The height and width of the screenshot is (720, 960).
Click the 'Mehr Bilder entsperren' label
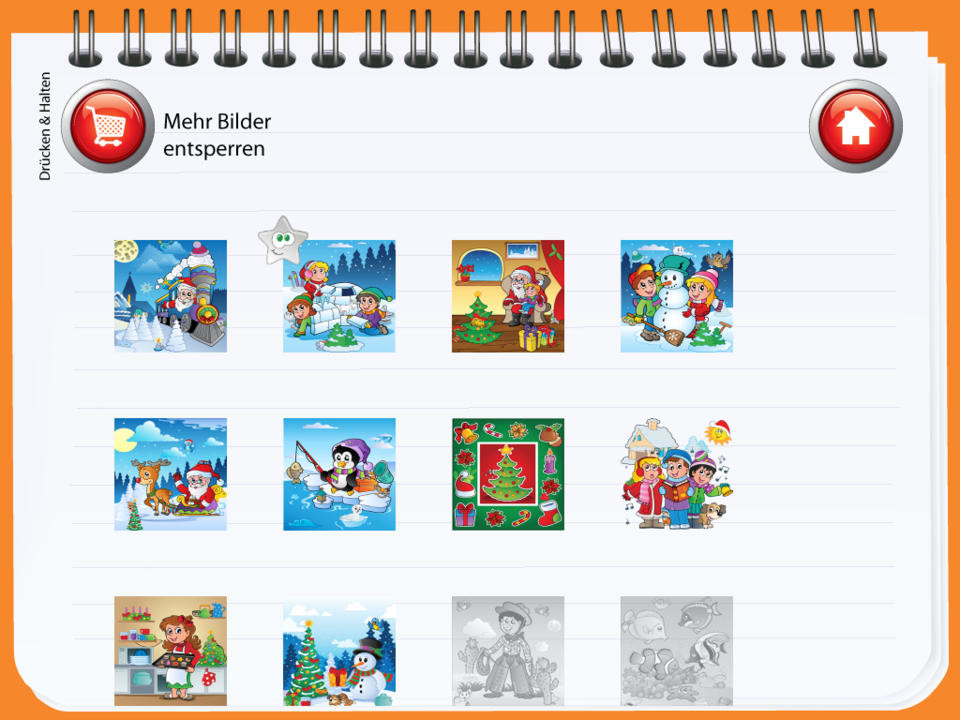[217, 135]
